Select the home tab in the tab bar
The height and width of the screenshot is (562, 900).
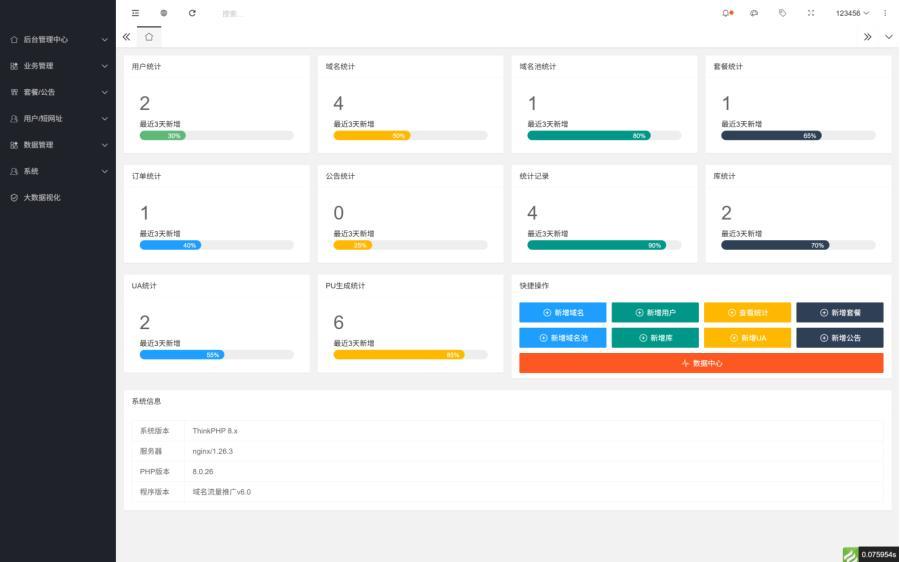pos(149,37)
